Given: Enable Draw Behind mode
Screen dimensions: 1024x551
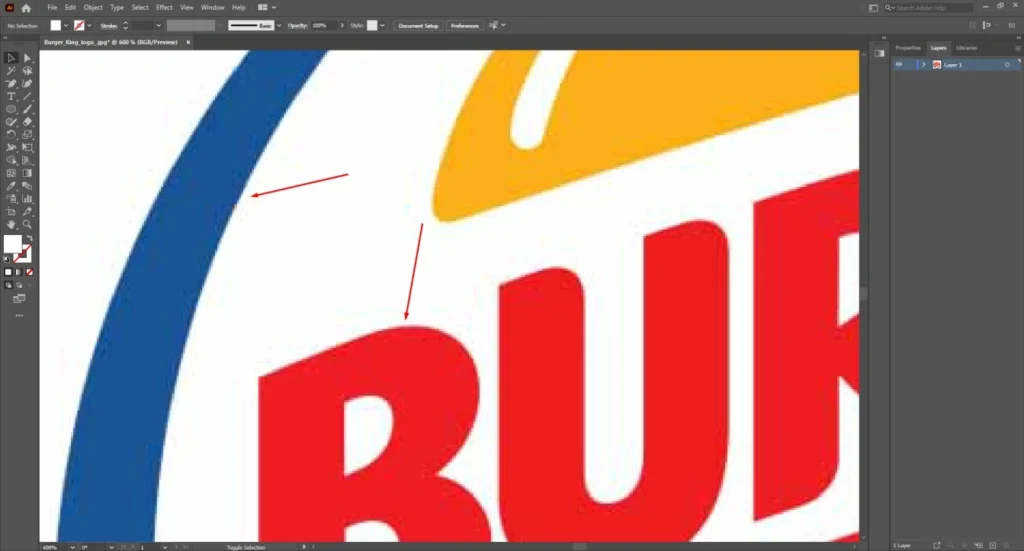Looking at the screenshot, I should (x=19, y=285).
